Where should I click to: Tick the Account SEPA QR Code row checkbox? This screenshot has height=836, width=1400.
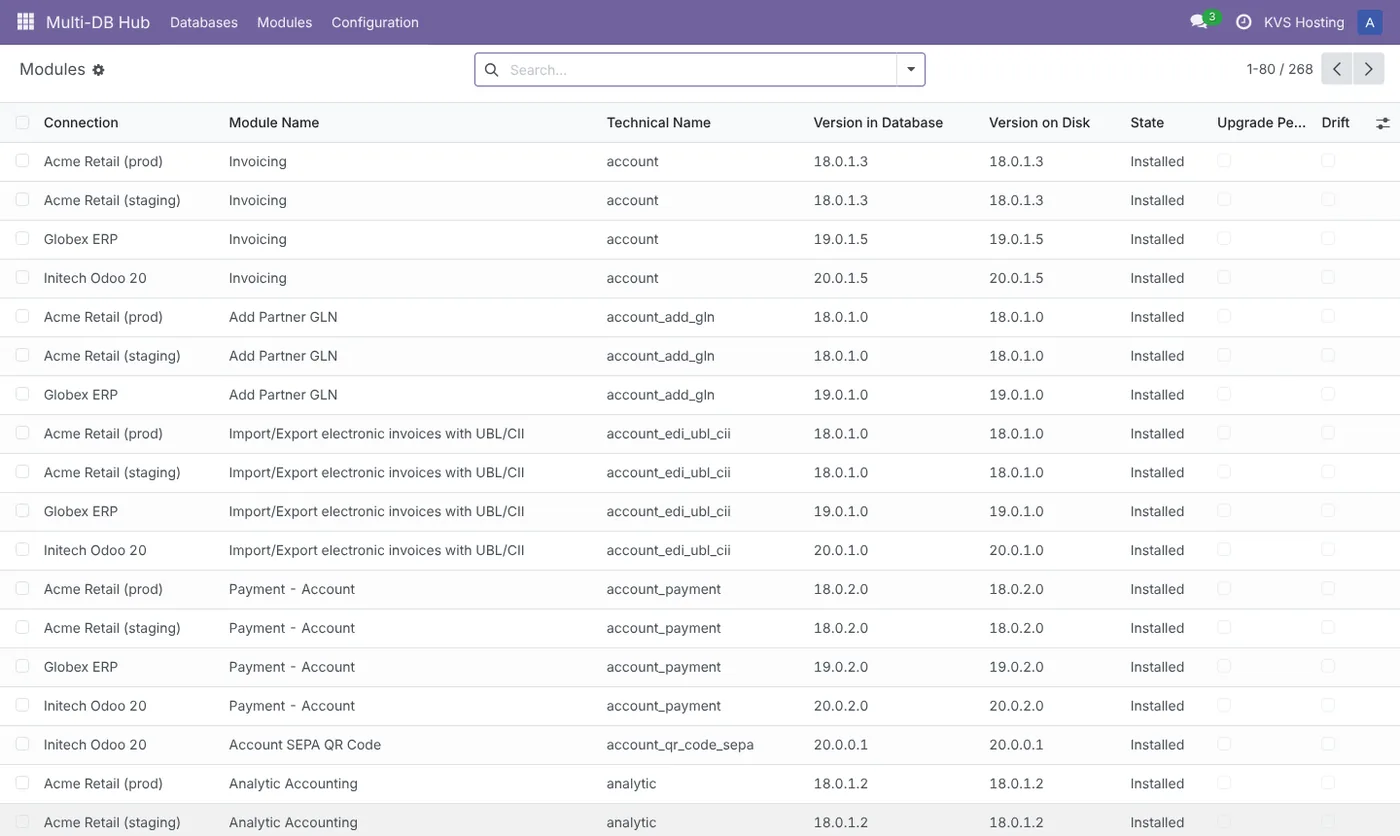[22, 744]
